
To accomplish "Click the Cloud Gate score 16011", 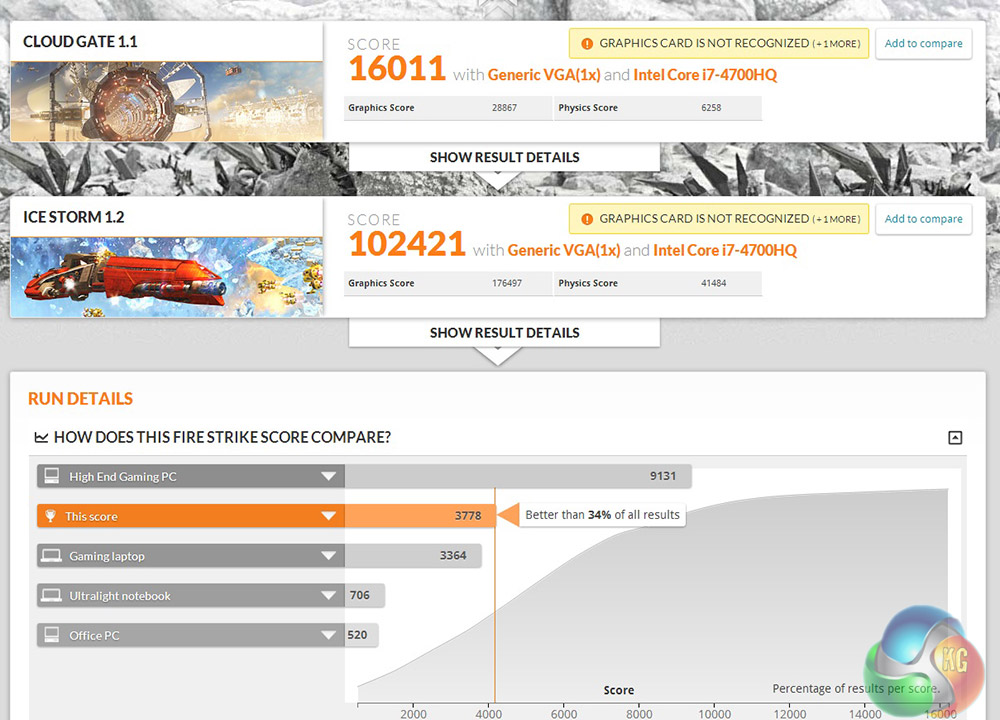I will click(x=397, y=68).
